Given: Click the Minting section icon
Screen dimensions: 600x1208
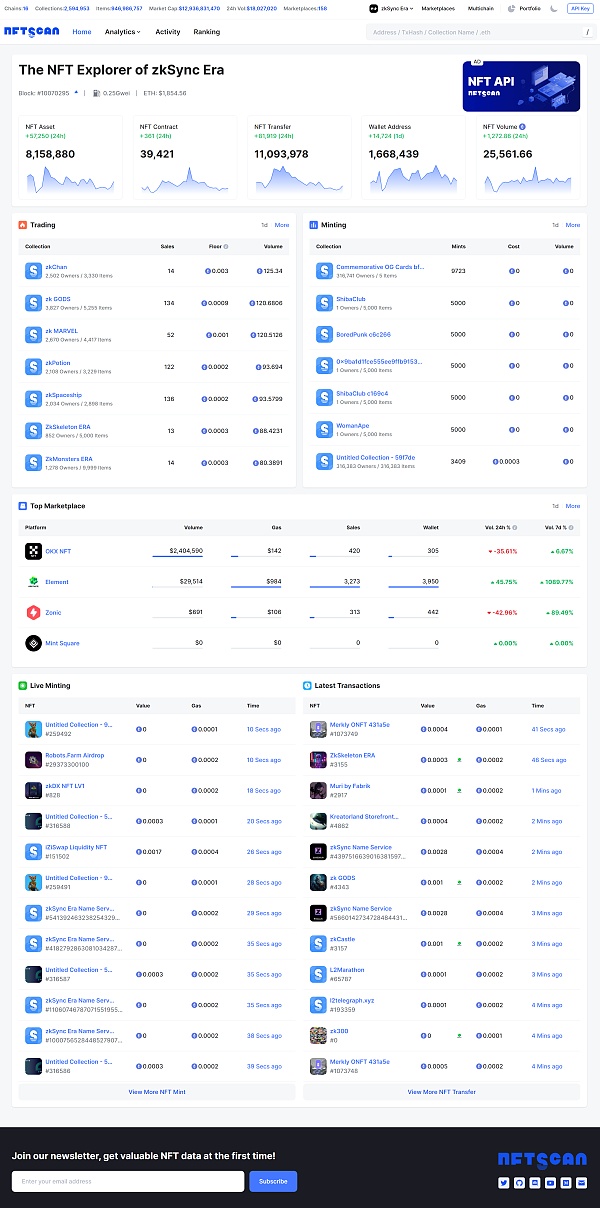Looking at the screenshot, I should tap(313, 225).
